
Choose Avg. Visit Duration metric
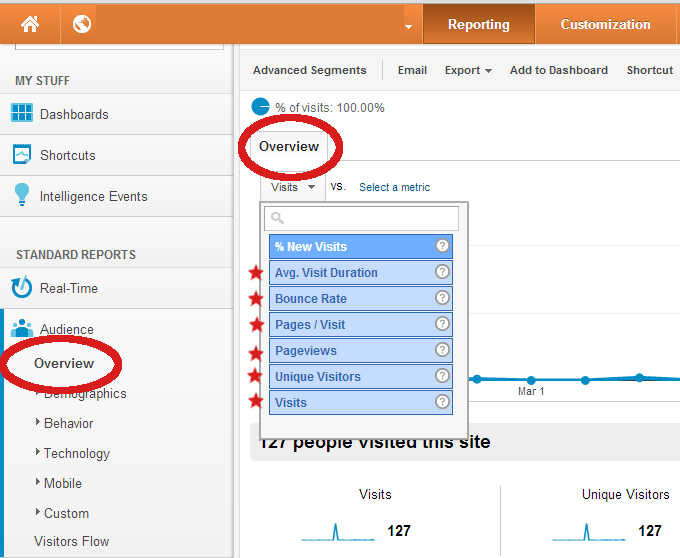pyautogui.click(x=361, y=272)
